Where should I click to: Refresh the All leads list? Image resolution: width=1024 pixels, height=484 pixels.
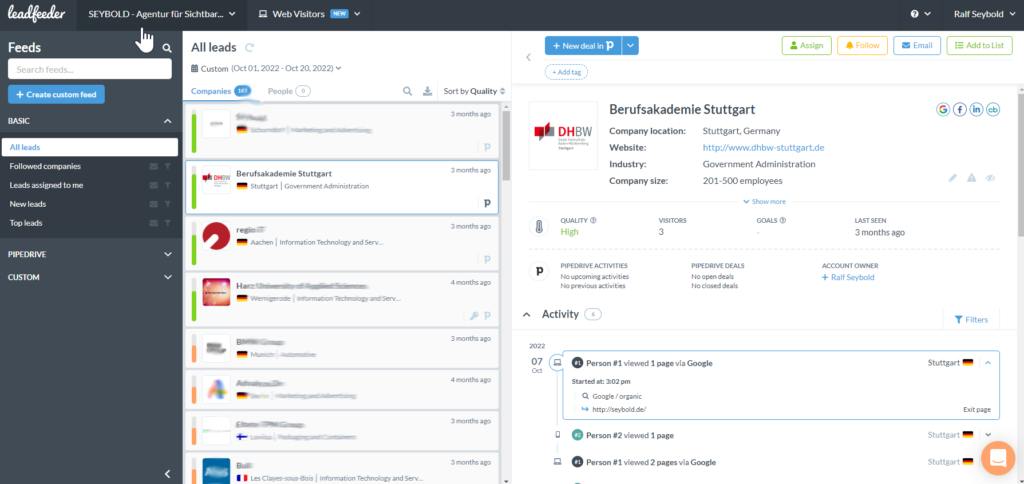pyautogui.click(x=249, y=47)
